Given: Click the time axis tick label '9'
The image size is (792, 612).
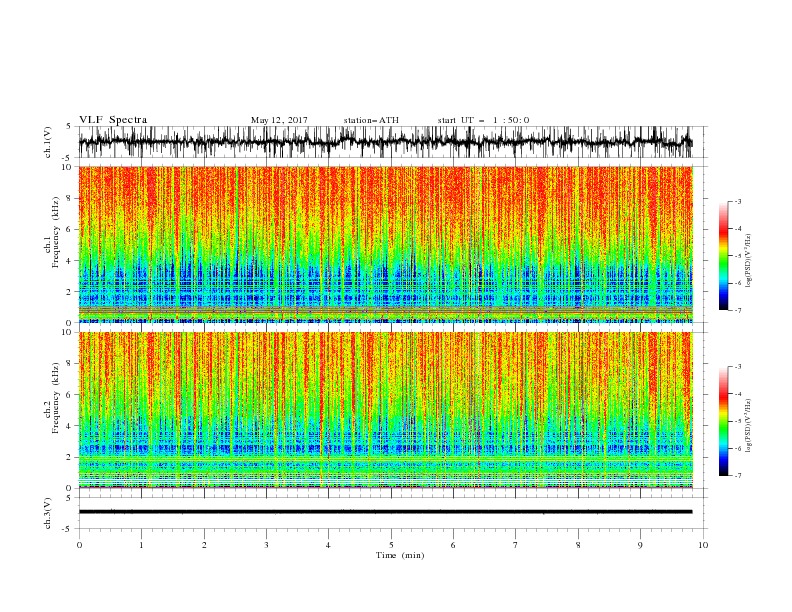Looking at the screenshot, I should [640, 545].
